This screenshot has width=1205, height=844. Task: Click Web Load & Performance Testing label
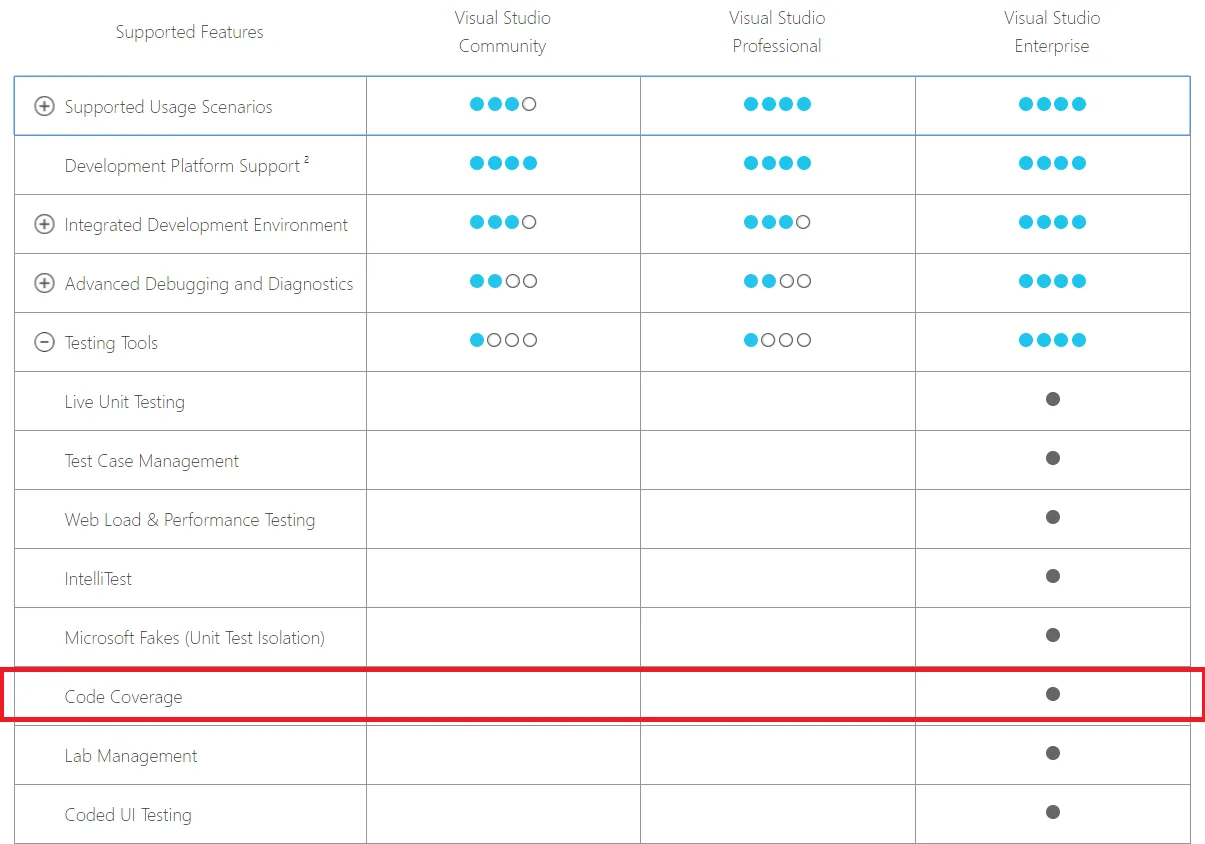(x=190, y=520)
